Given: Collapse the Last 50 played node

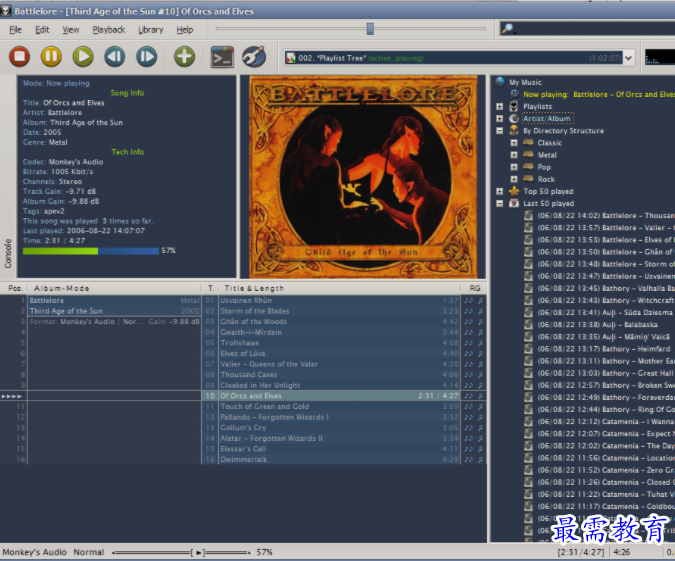Looking at the screenshot, I should click(x=499, y=203).
